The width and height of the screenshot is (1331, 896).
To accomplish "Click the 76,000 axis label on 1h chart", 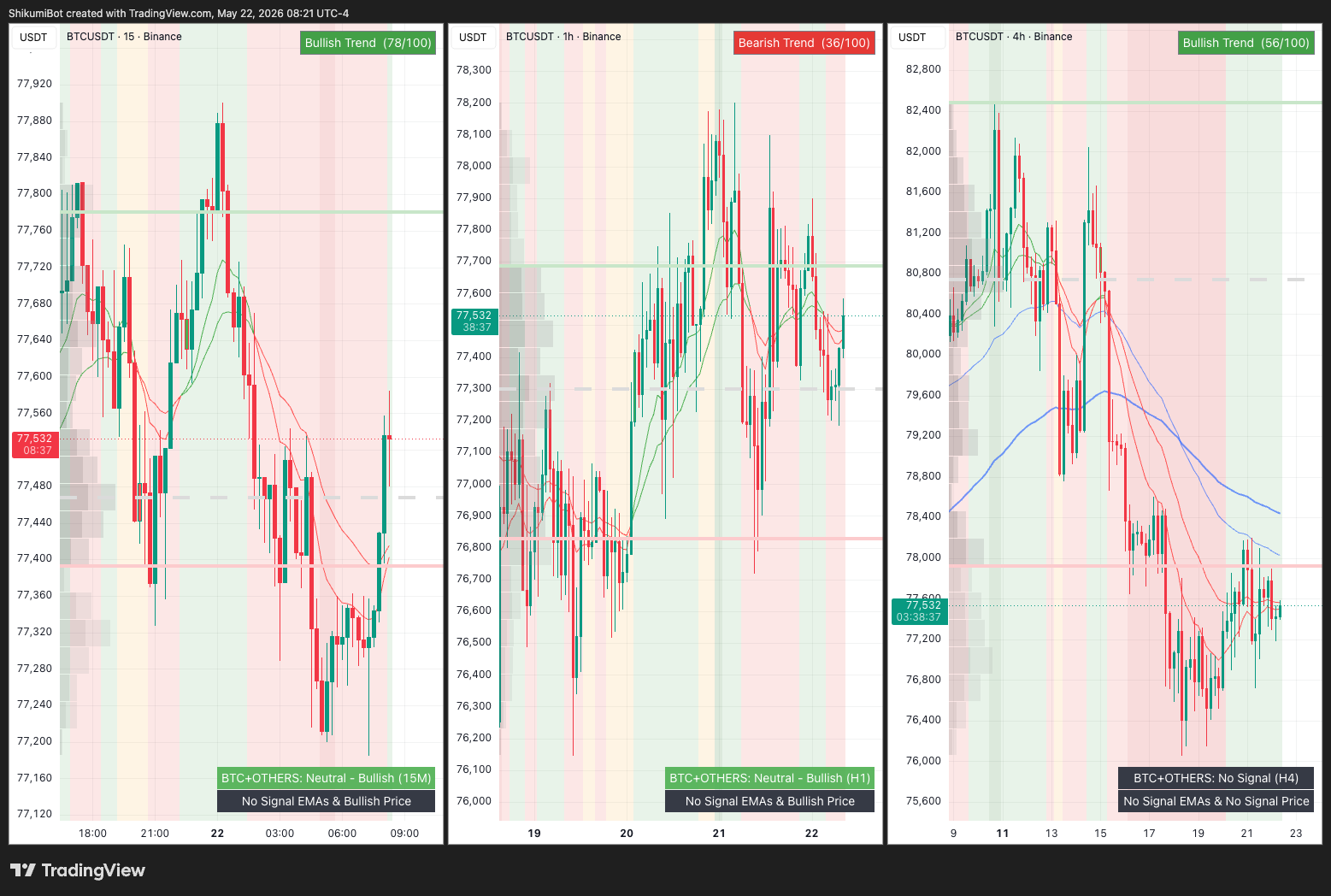I will 474,801.
